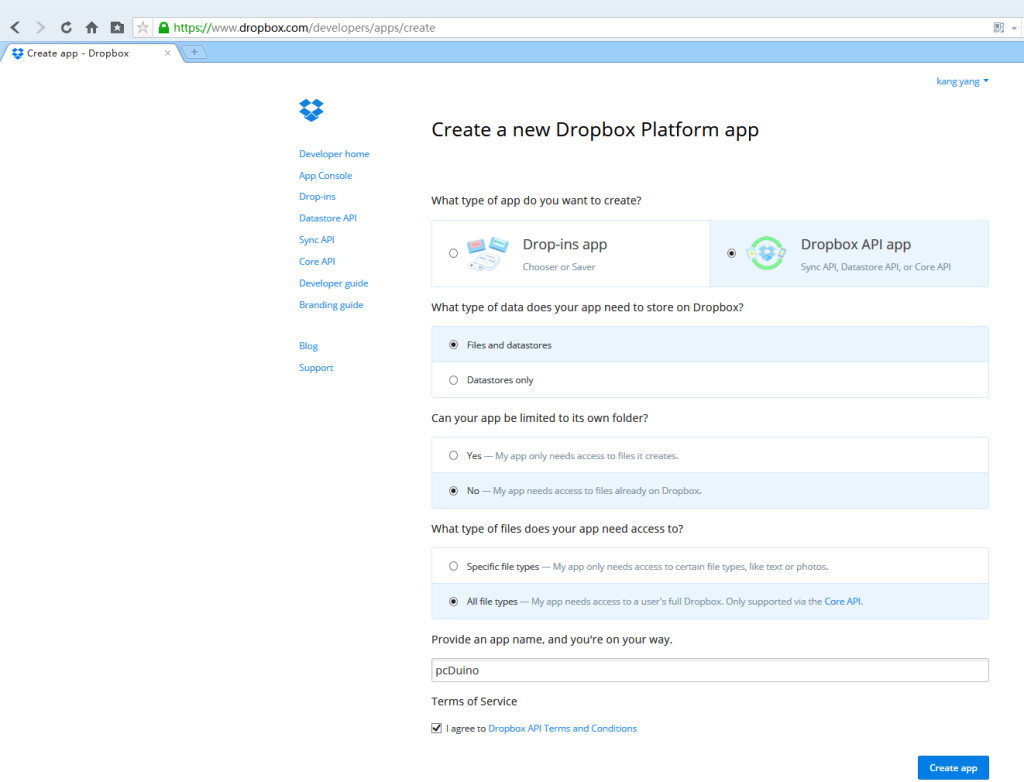Click the Dropbox API app circular icon

[x=767, y=253]
